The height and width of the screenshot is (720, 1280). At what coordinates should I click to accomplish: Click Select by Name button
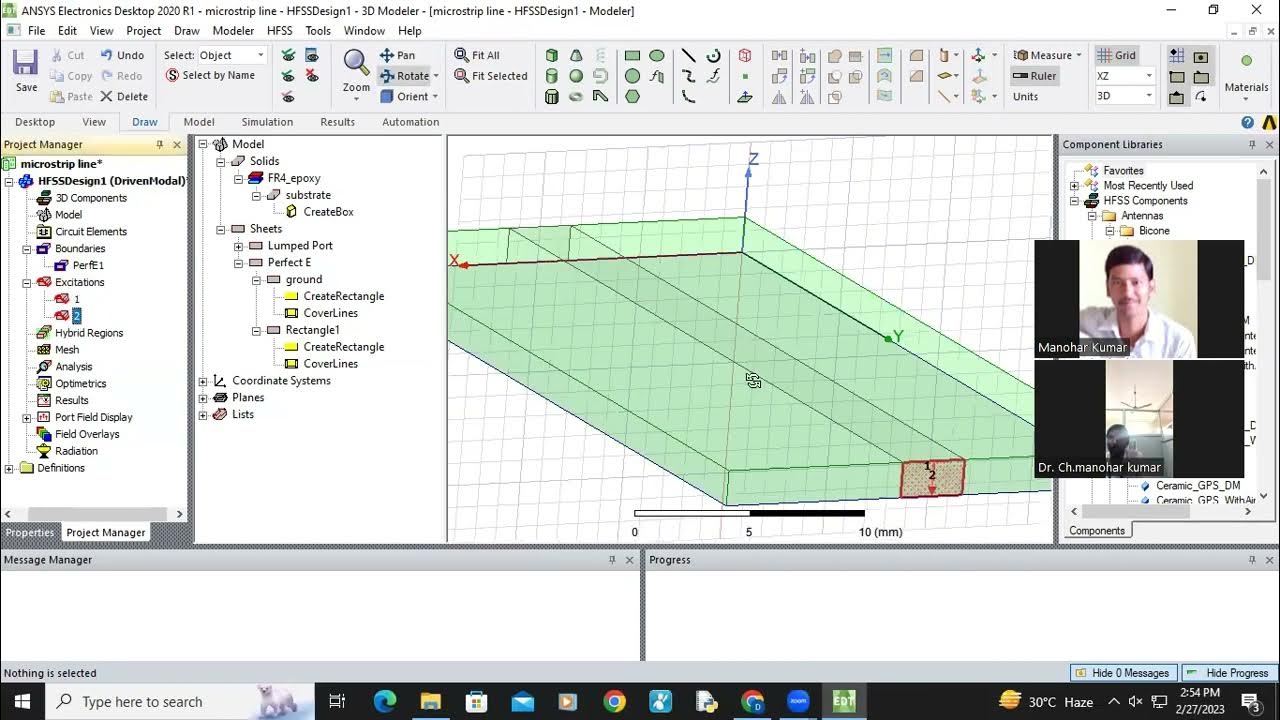[x=210, y=76]
